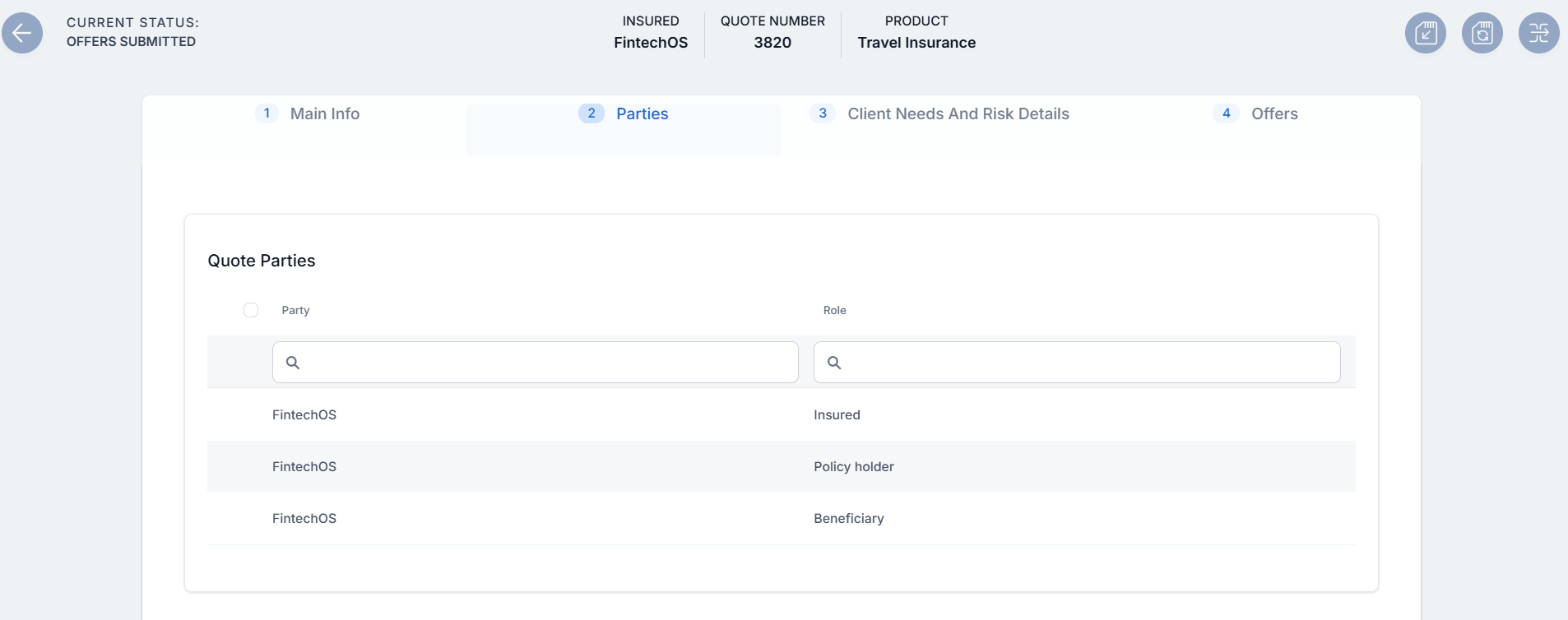1568x620 pixels.
Task: Select the Parties tab
Action: (x=642, y=114)
